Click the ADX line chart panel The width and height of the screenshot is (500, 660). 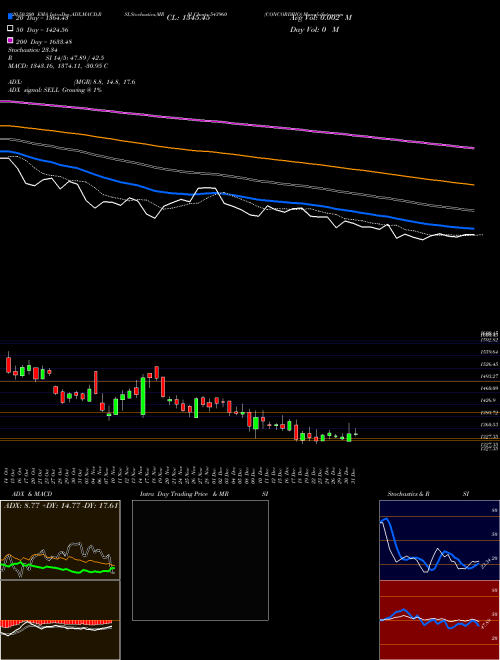[60, 540]
